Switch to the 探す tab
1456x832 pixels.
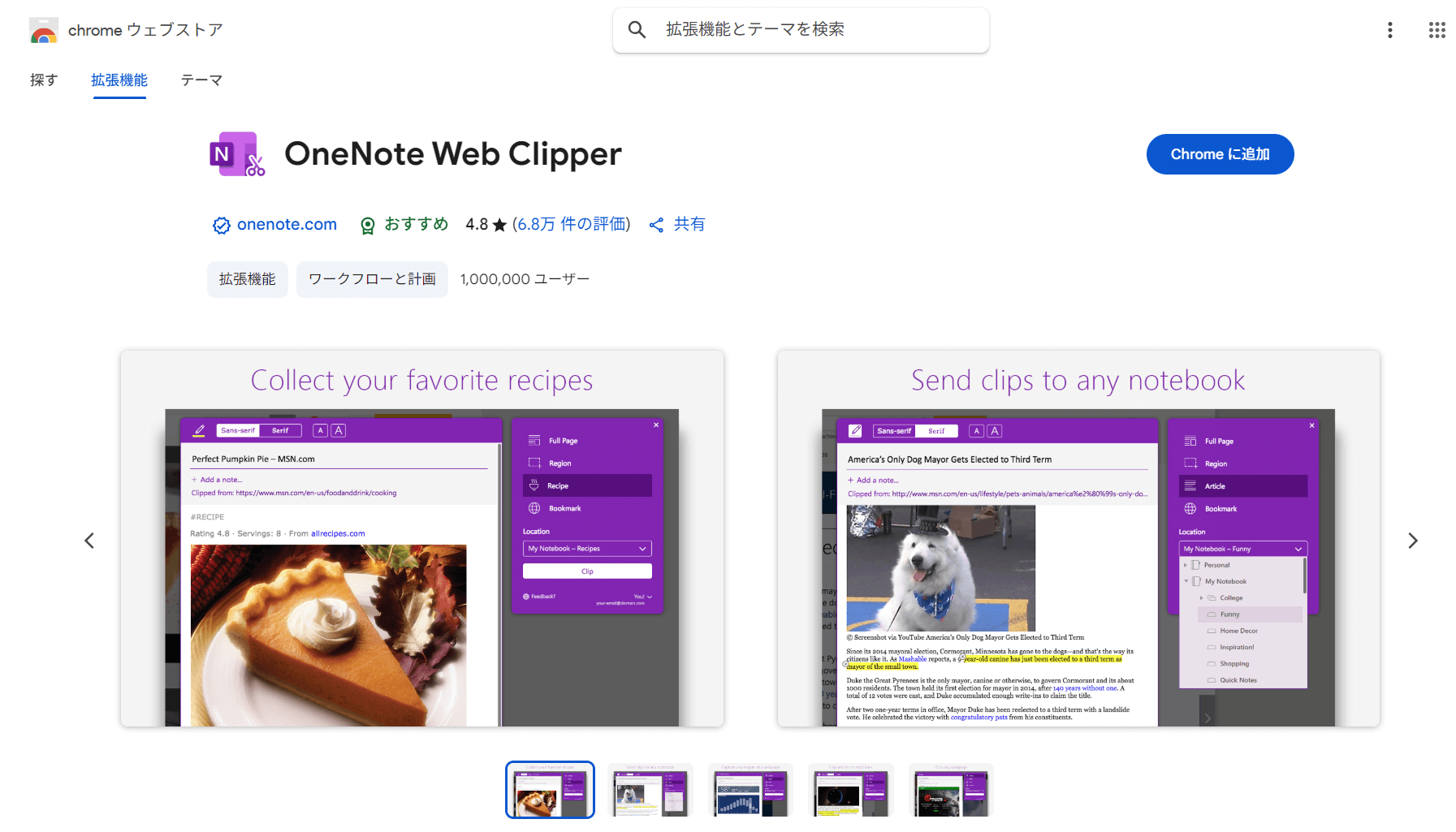tap(44, 80)
